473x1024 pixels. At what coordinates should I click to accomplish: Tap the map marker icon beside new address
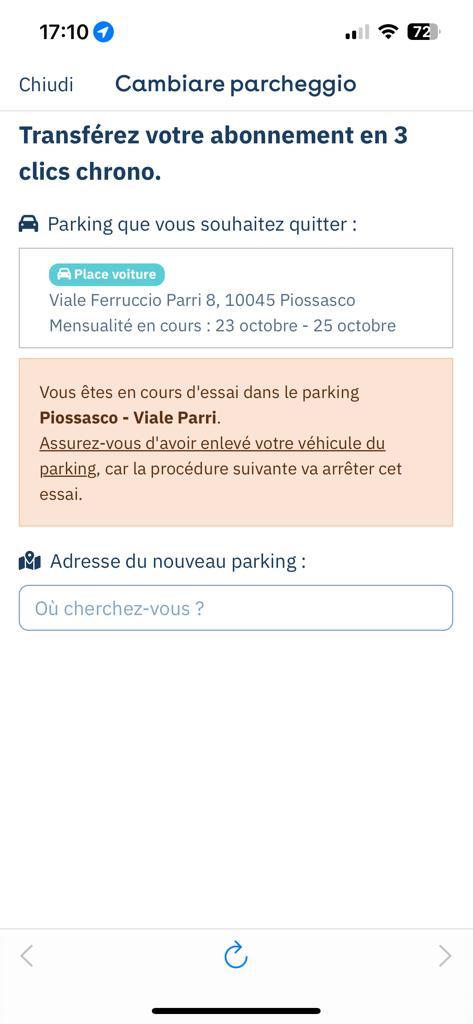click(29, 561)
